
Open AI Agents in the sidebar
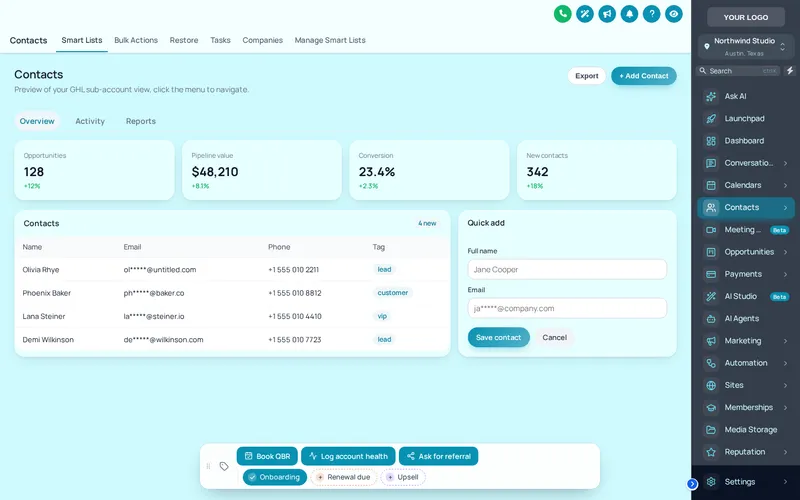pos(746,318)
